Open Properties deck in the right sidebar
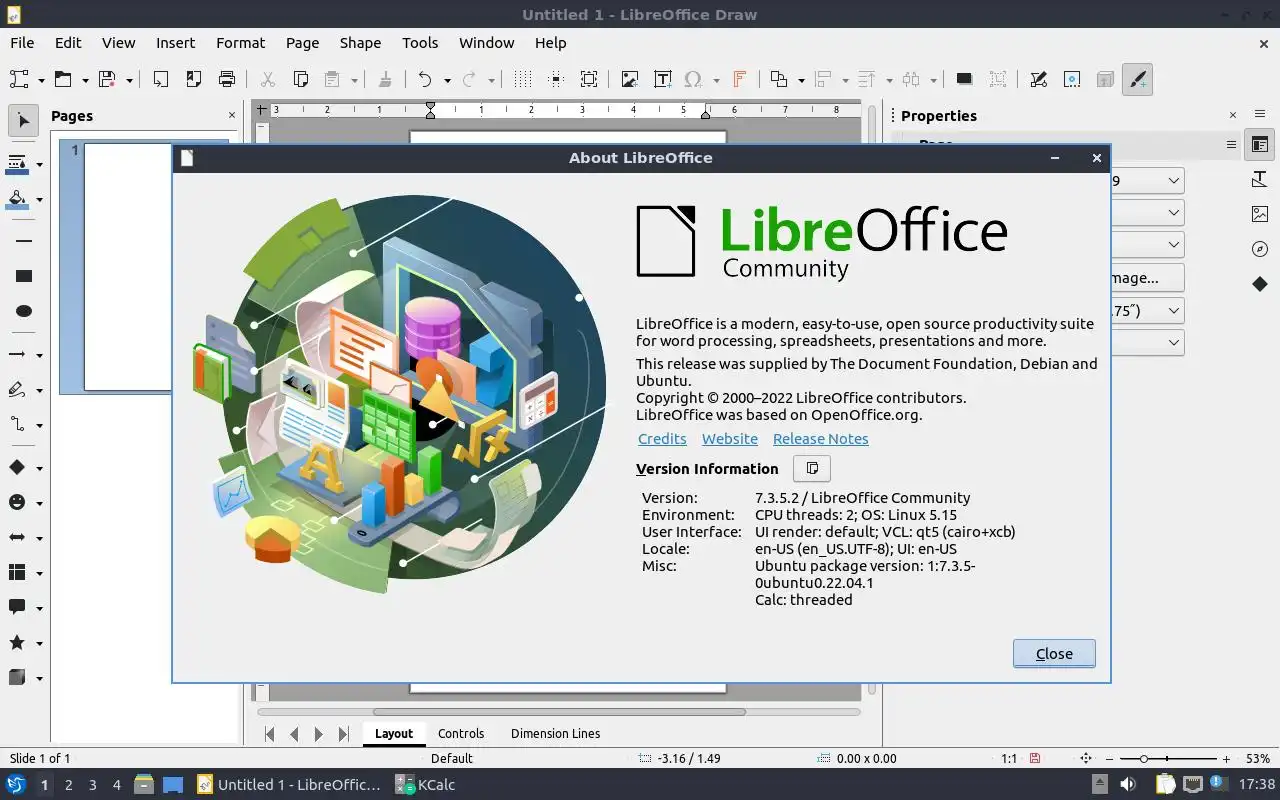 coord(1260,145)
